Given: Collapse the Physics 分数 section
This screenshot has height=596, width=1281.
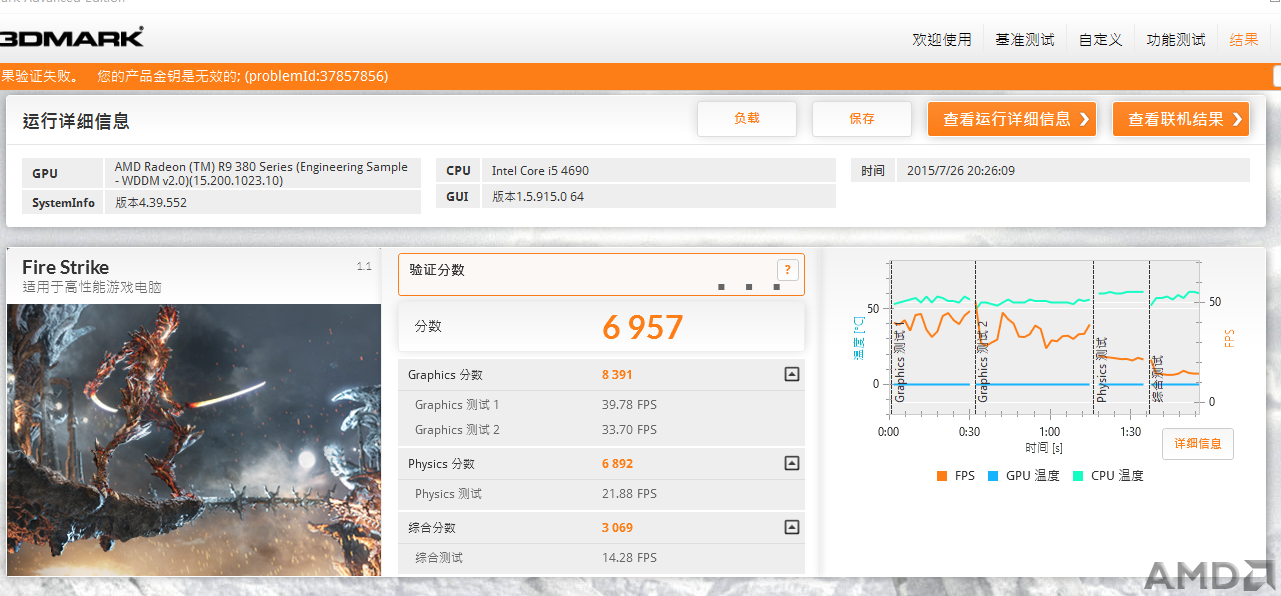Looking at the screenshot, I should click(x=792, y=463).
